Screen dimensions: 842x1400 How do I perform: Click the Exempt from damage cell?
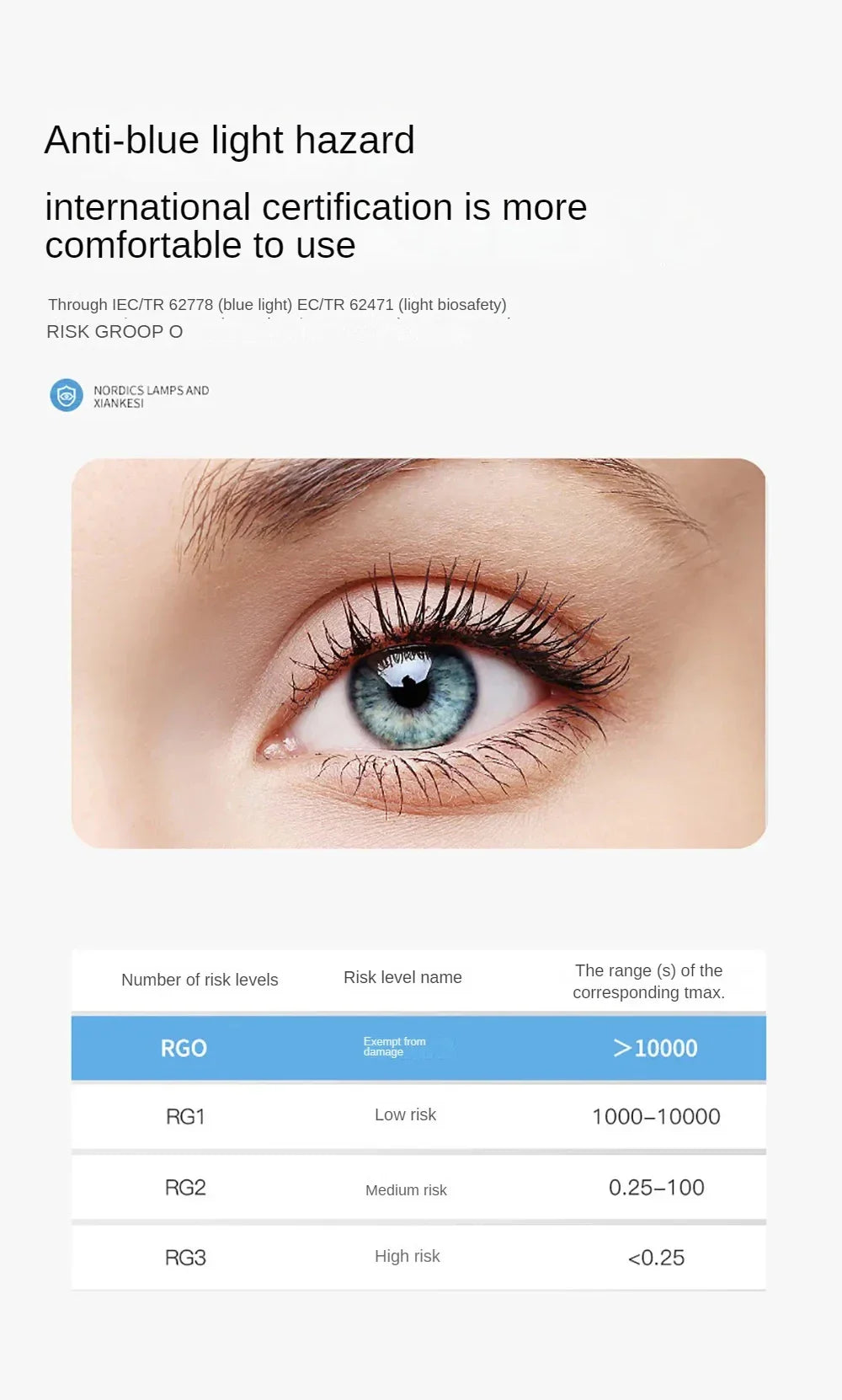[x=395, y=1047]
